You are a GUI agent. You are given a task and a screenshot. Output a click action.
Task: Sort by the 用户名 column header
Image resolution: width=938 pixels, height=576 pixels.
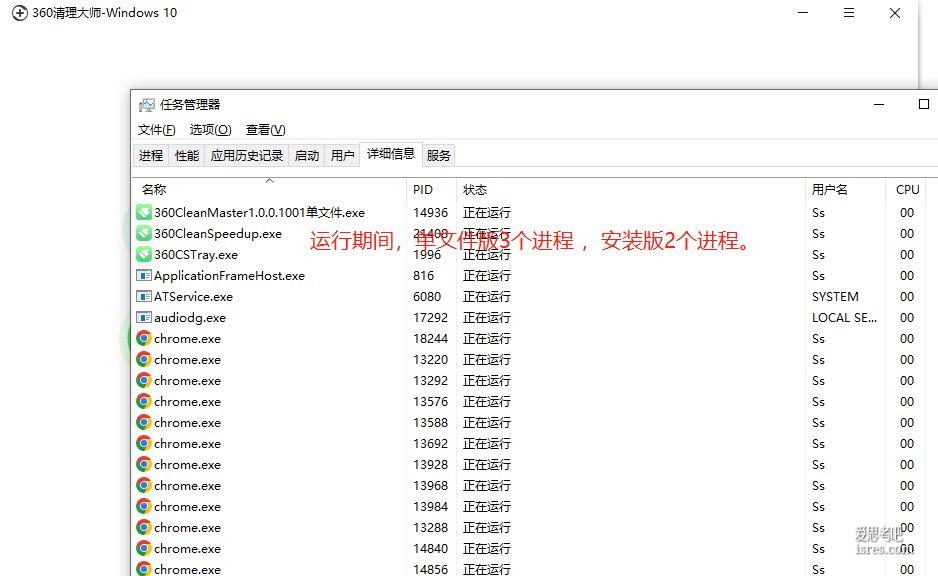[x=845, y=190]
